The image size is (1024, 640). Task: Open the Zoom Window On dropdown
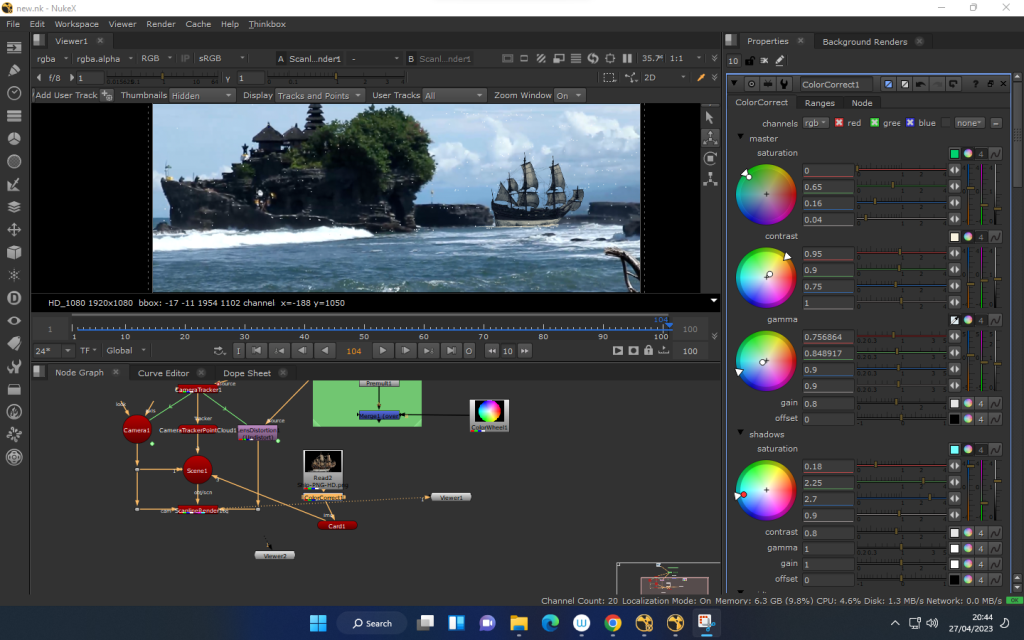click(x=569, y=95)
